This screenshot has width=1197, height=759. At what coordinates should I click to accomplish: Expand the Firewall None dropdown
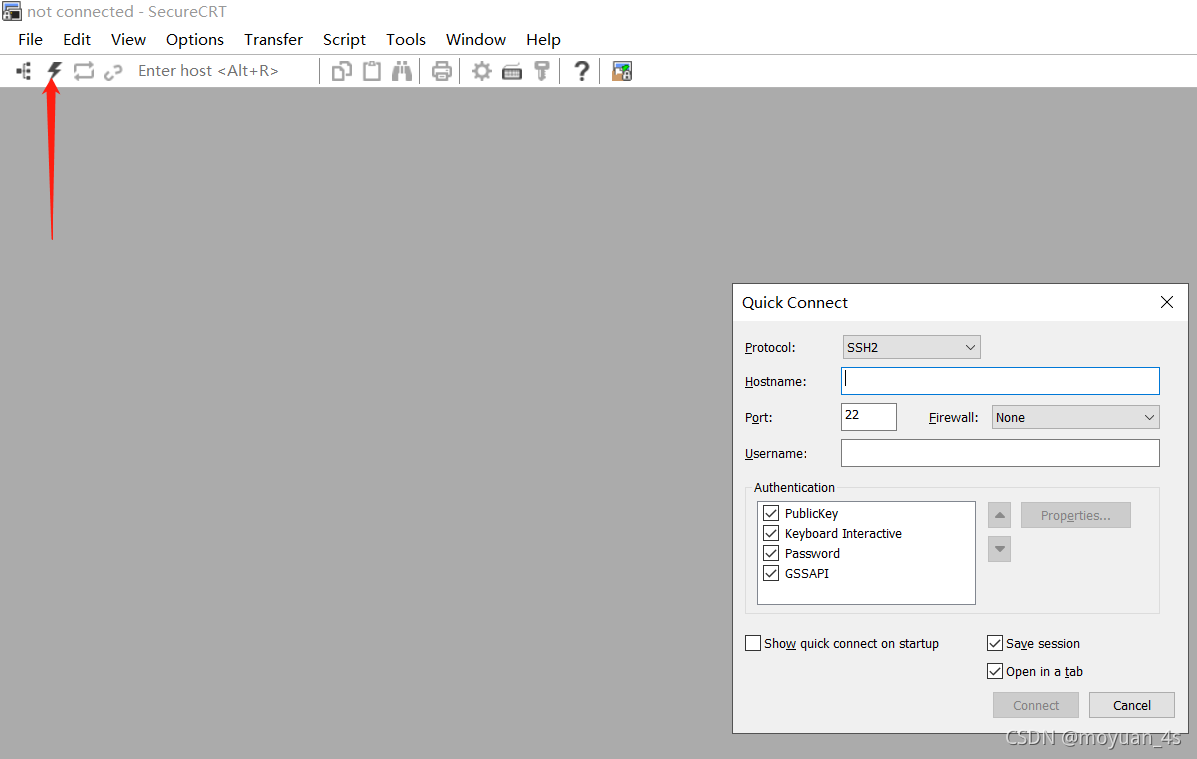coord(1075,418)
